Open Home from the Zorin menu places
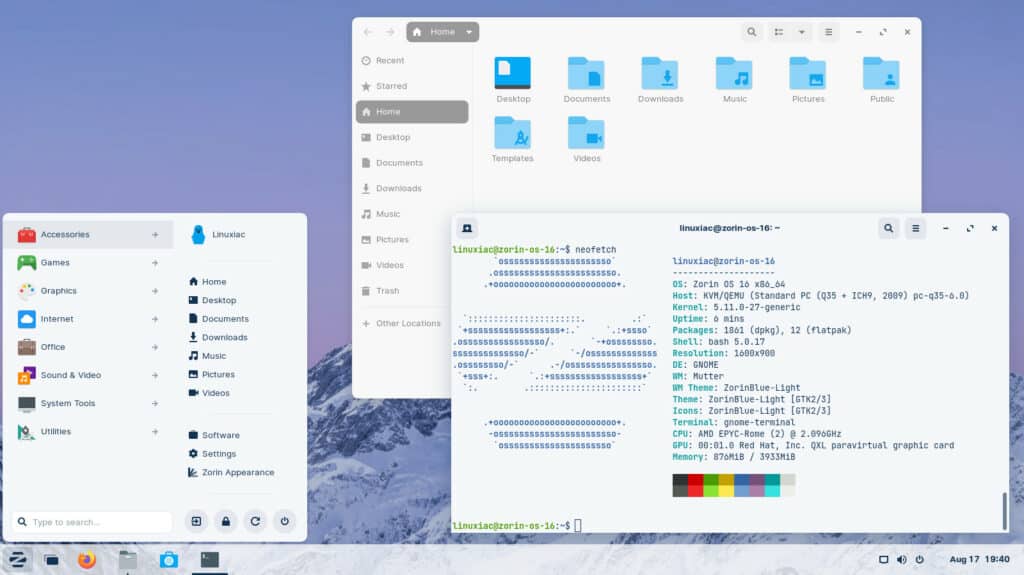This screenshot has height=575, width=1024. pos(208,282)
